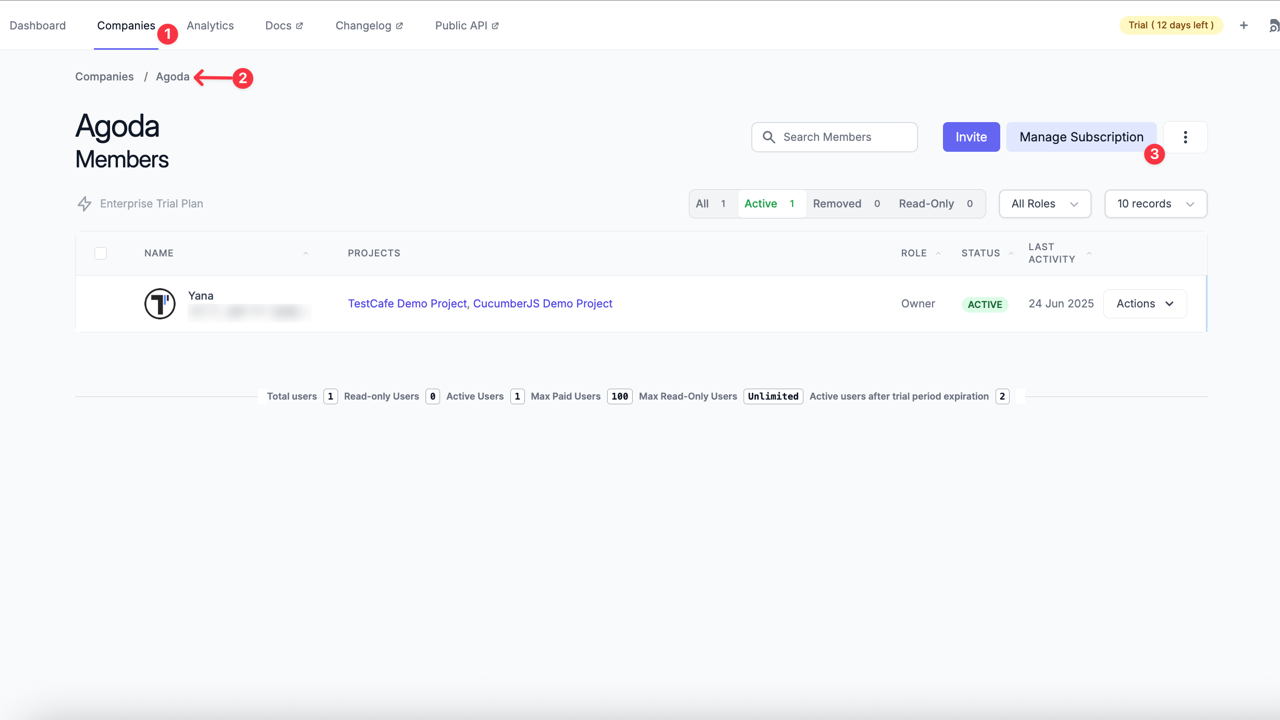Open the All Roles dropdown
This screenshot has height=720, width=1280.
pos(1044,203)
